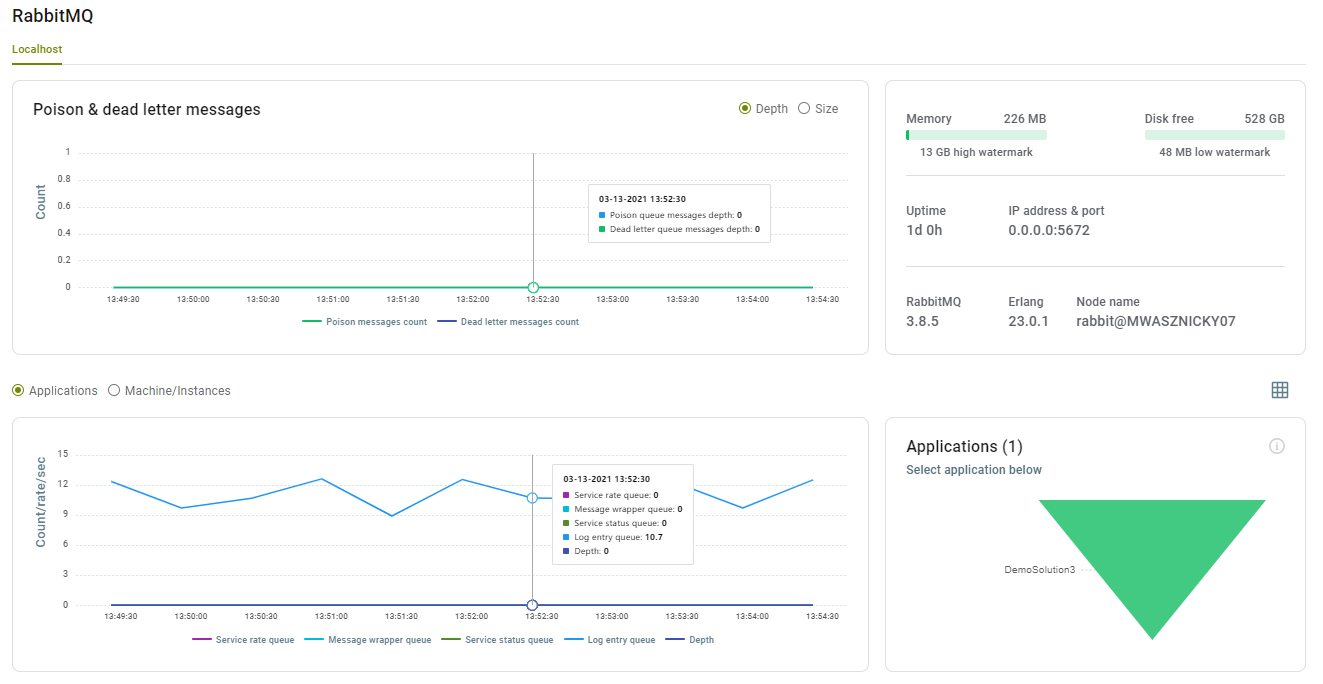Click the Poison & dead letter messages heading

147,109
